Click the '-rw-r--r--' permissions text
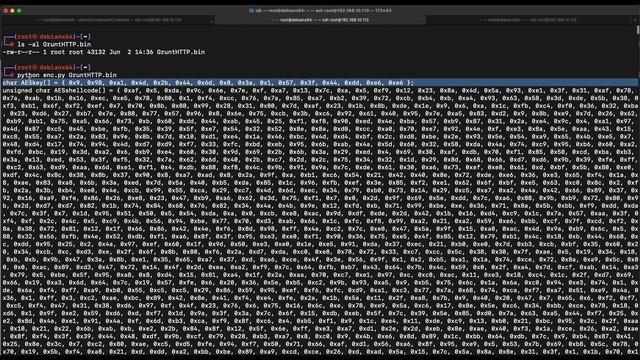The width and height of the screenshot is (640, 360). (x=20, y=52)
